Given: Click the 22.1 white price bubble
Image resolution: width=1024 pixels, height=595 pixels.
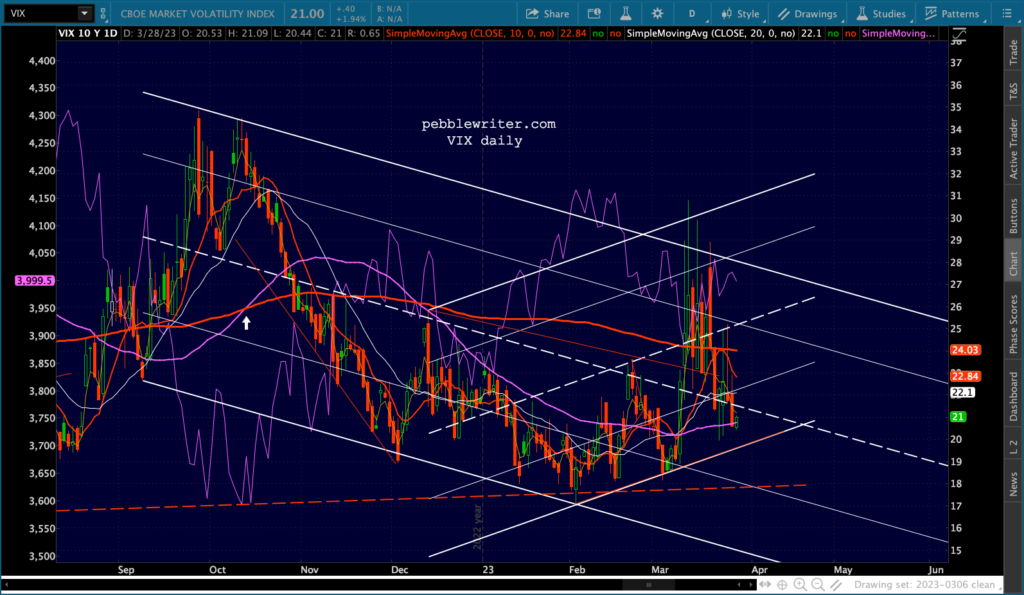Looking at the screenshot, I should point(963,393).
